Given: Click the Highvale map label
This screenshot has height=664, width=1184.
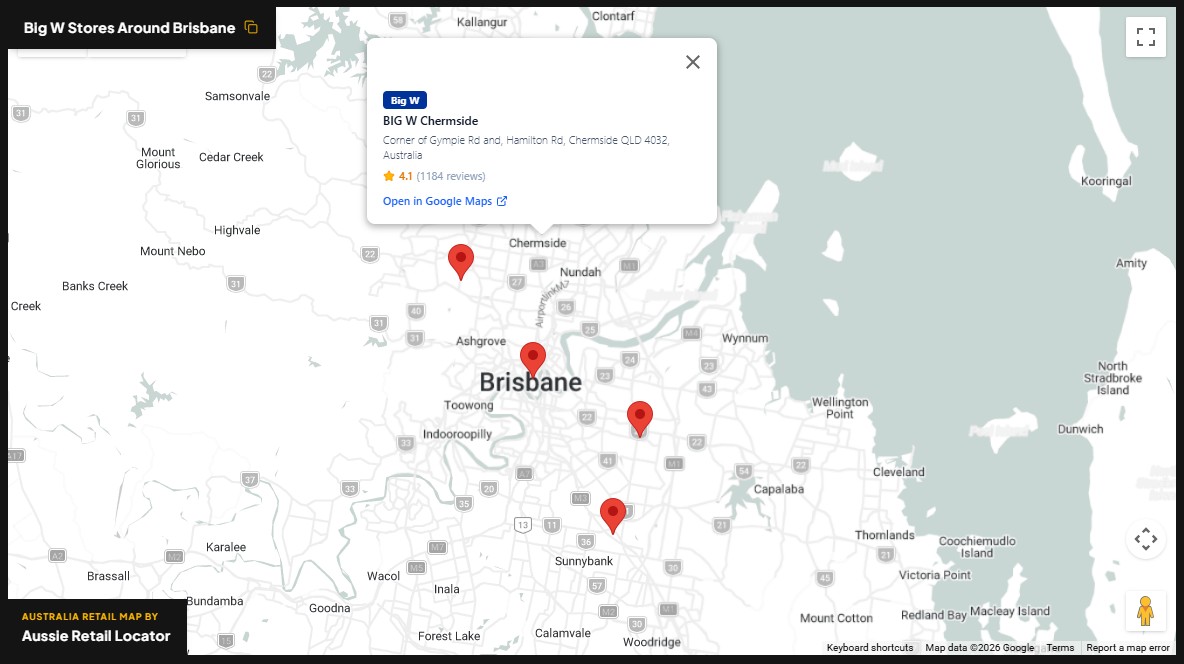Looking at the screenshot, I should coord(237,230).
